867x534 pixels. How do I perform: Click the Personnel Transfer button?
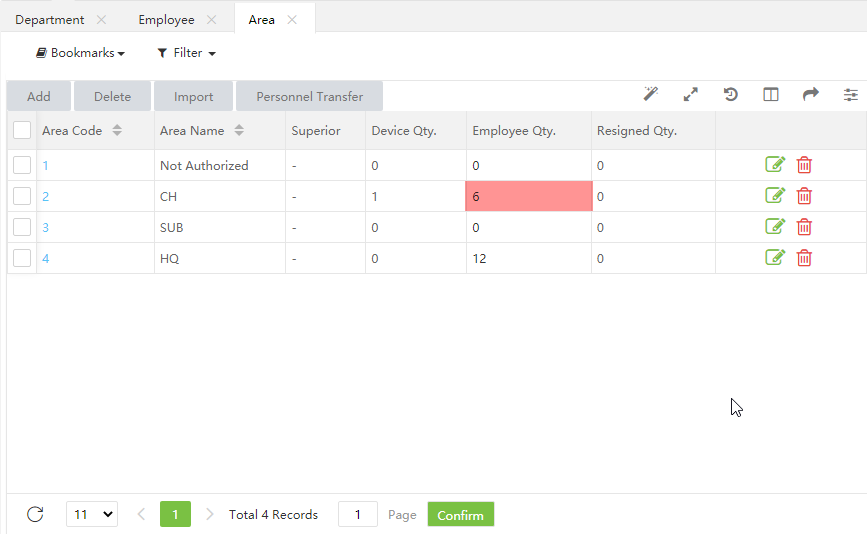(x=310, y=96)
